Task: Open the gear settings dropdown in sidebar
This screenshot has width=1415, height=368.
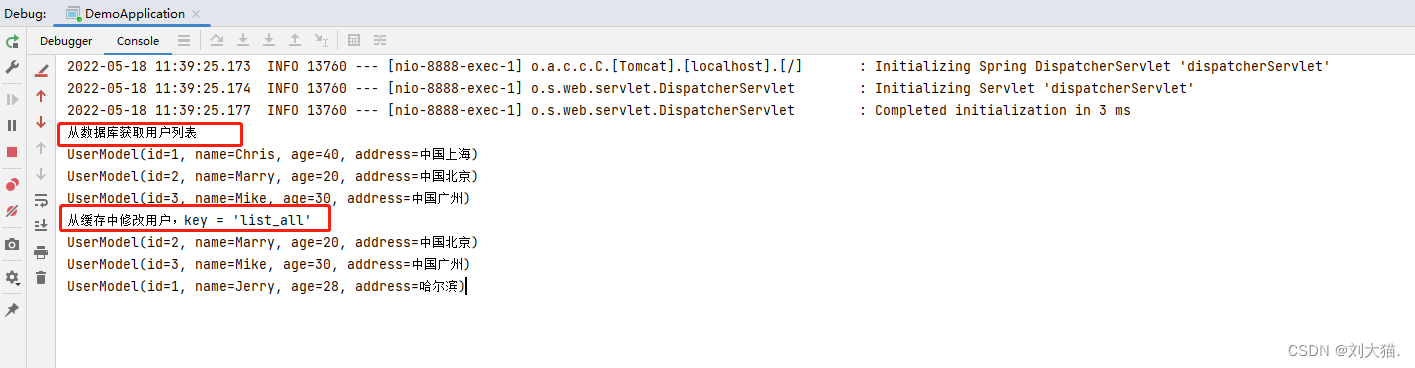Action: tap(12, 277)
